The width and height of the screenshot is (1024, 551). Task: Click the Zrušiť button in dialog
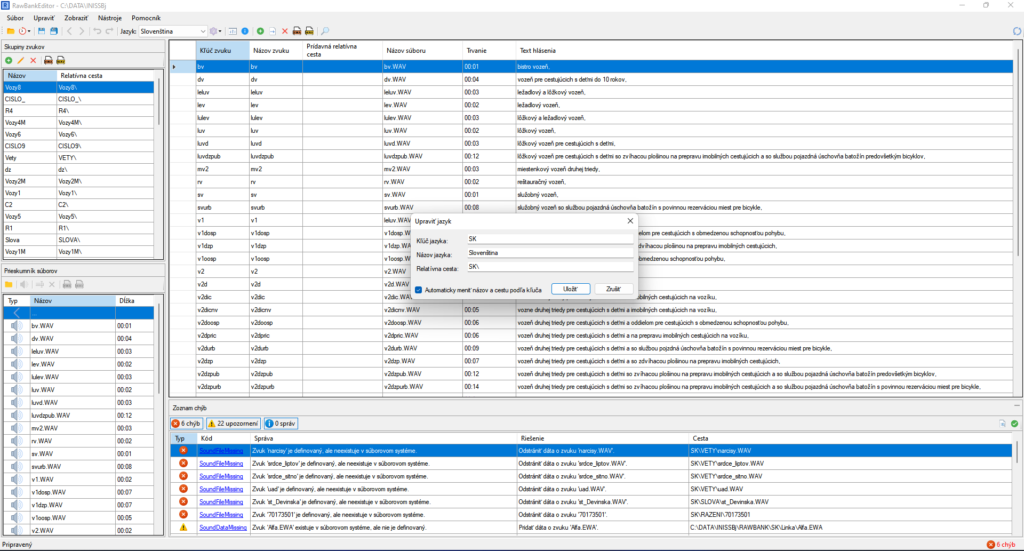tap(612, 288)
